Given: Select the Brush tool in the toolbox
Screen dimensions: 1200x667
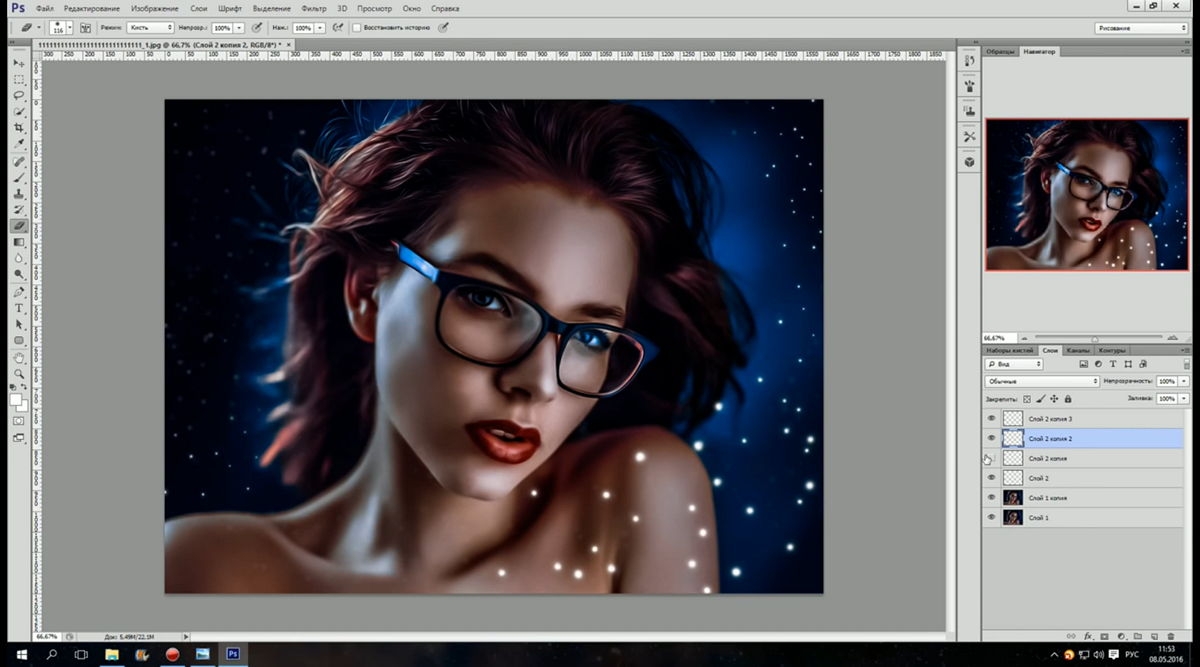Looking at the screenshot, I should pyautogui.click(x=19, y=177).
